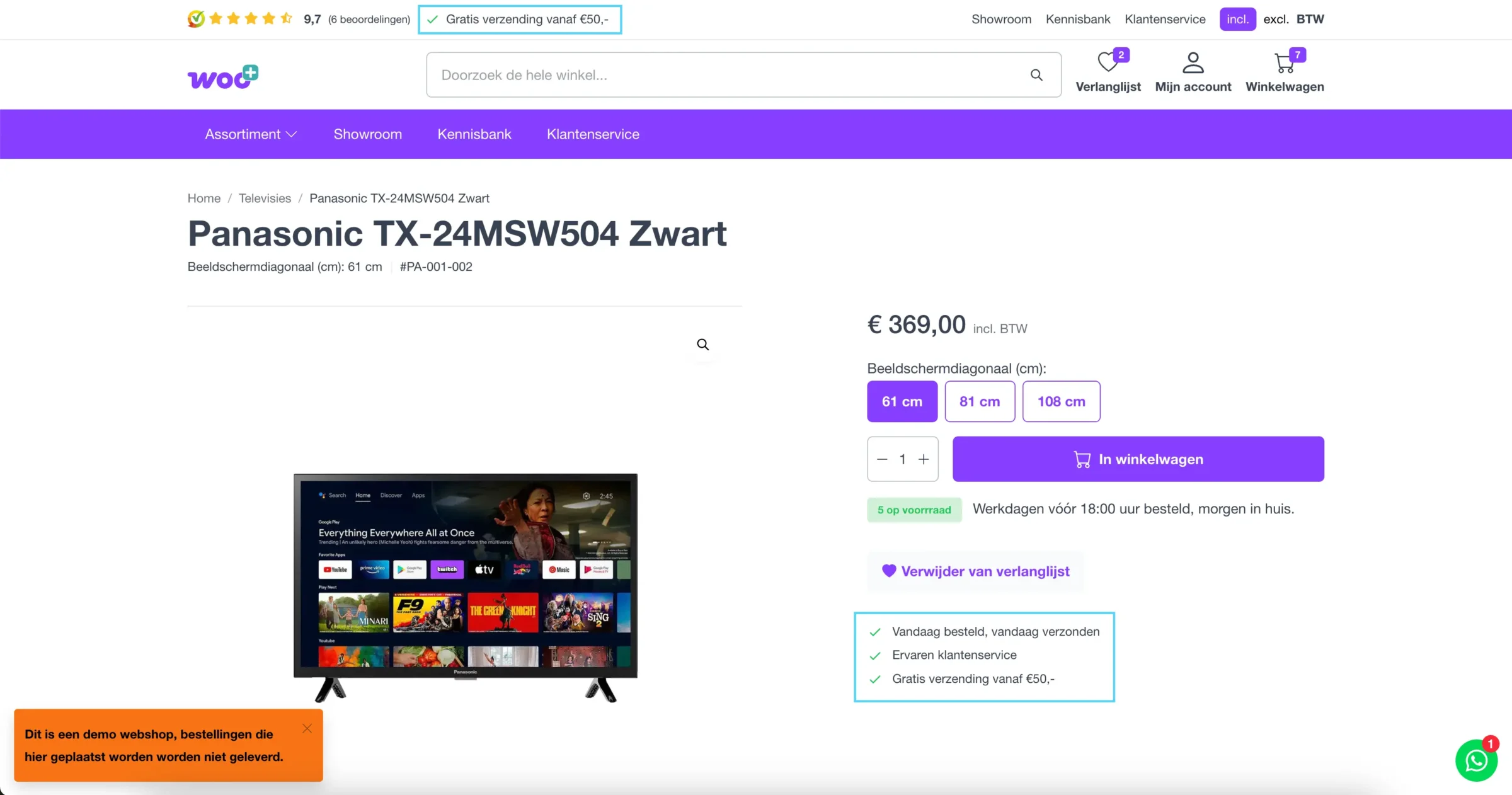The width and height of the screenshot is (1512, 795).
Task: Open Kennisbank in purple navigation bar
Action: pos(474,134)
